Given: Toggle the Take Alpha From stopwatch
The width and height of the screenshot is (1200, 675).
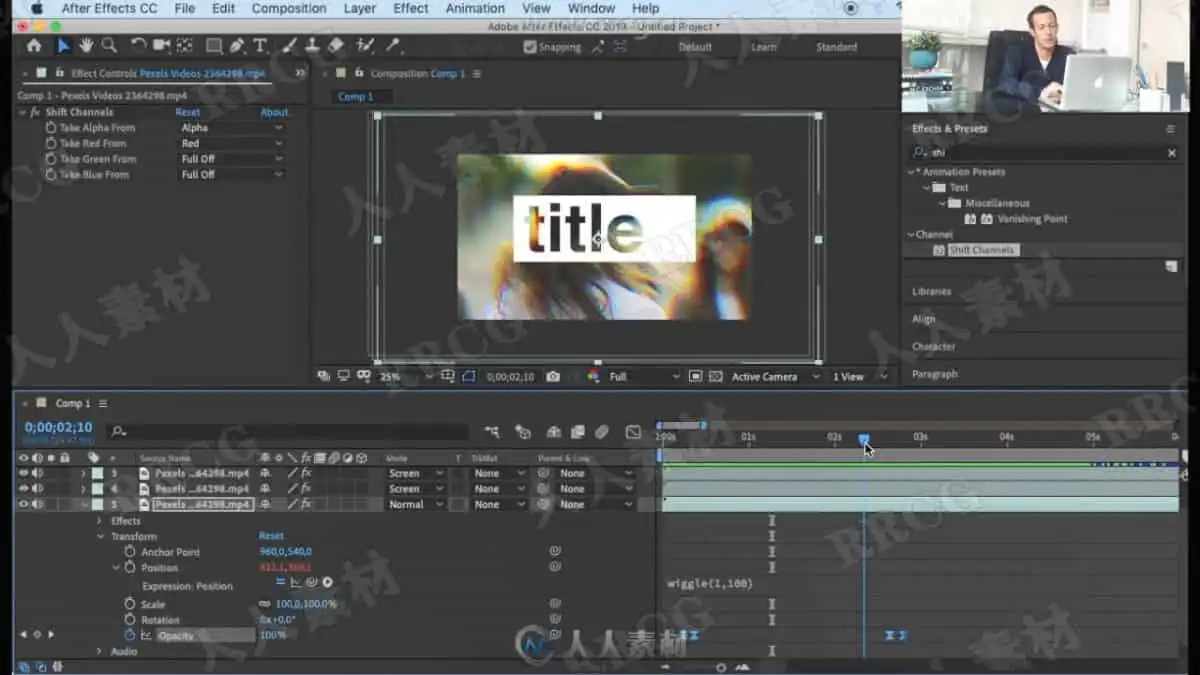Looking at the screenshot, I should click(x=51, y=128).
